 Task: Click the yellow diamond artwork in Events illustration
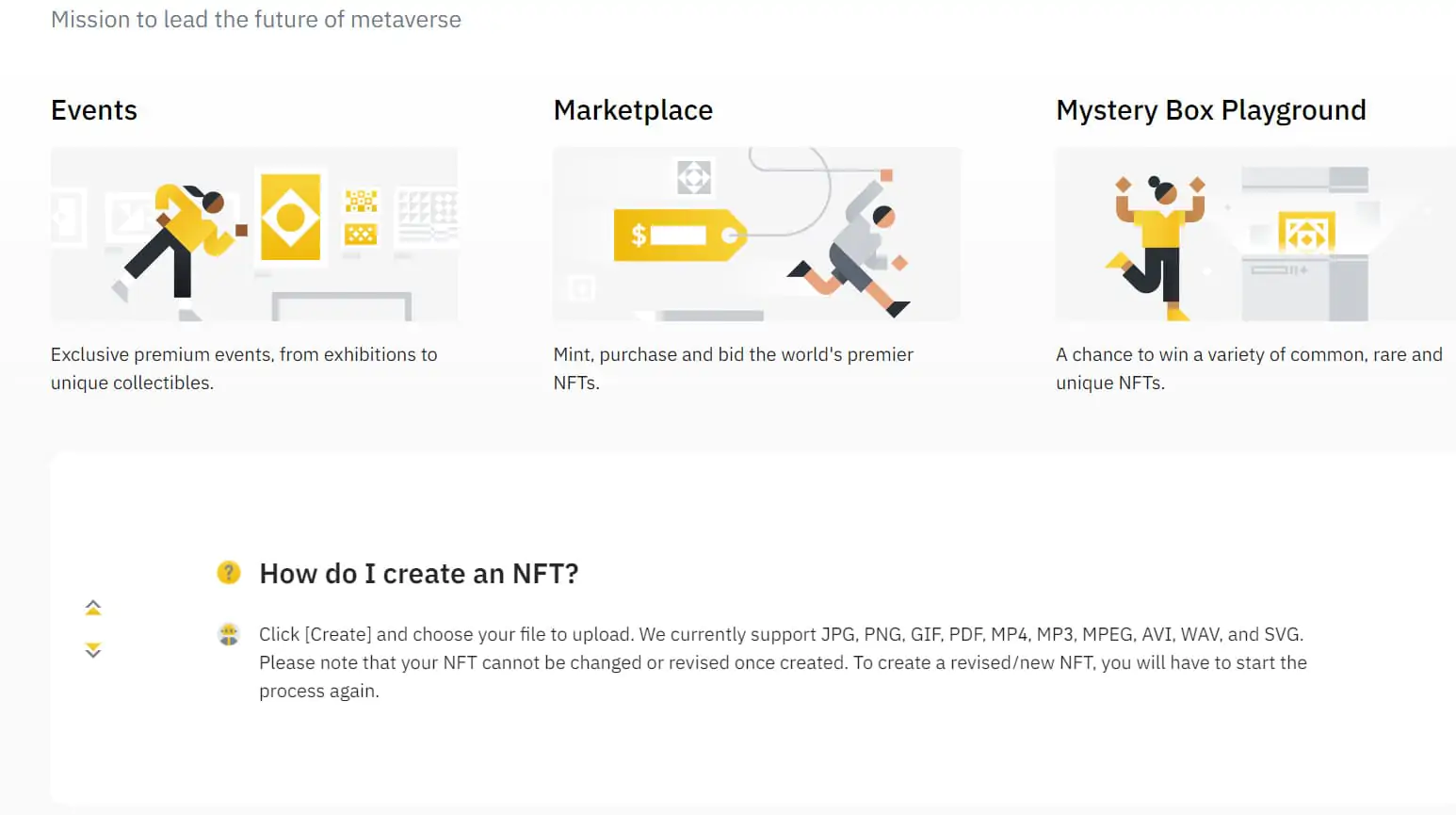(x=290, y=217)
